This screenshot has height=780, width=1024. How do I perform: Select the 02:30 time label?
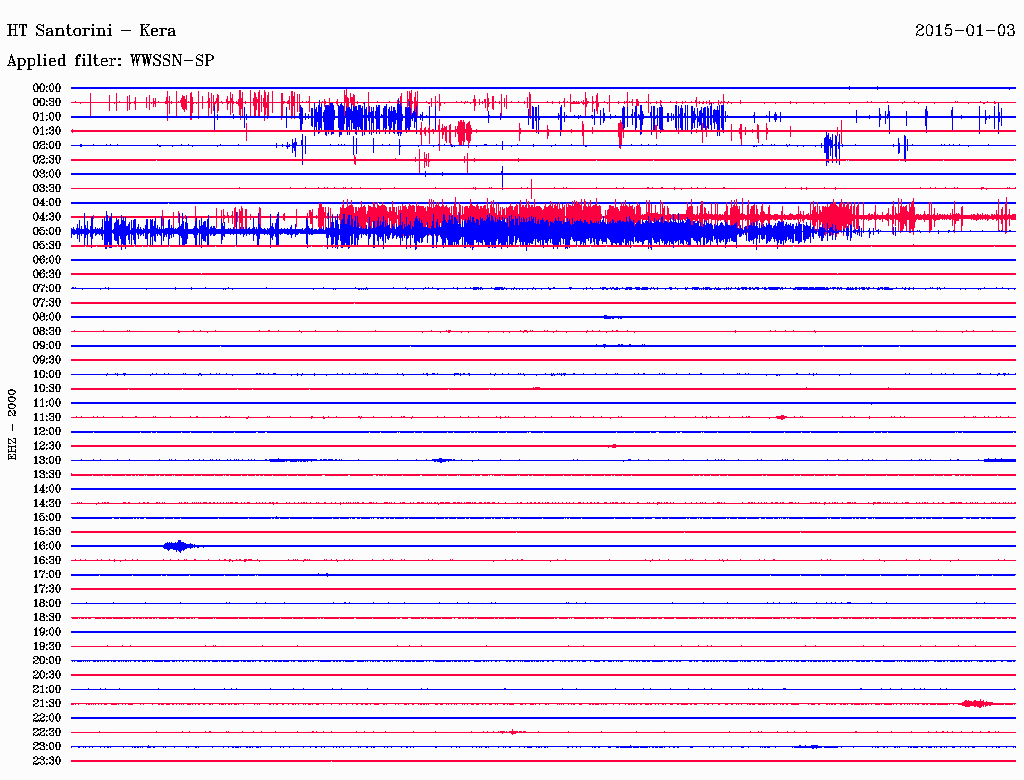click(47, 159)
